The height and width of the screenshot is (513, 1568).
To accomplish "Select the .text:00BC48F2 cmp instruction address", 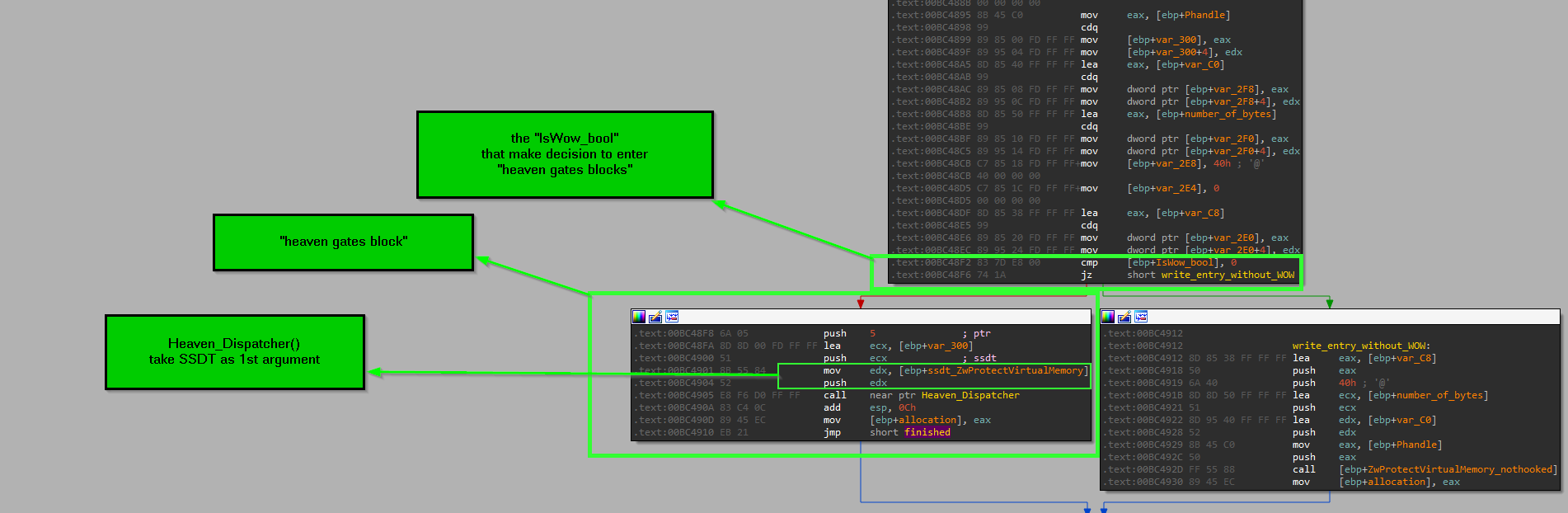I will pos(932,262).
